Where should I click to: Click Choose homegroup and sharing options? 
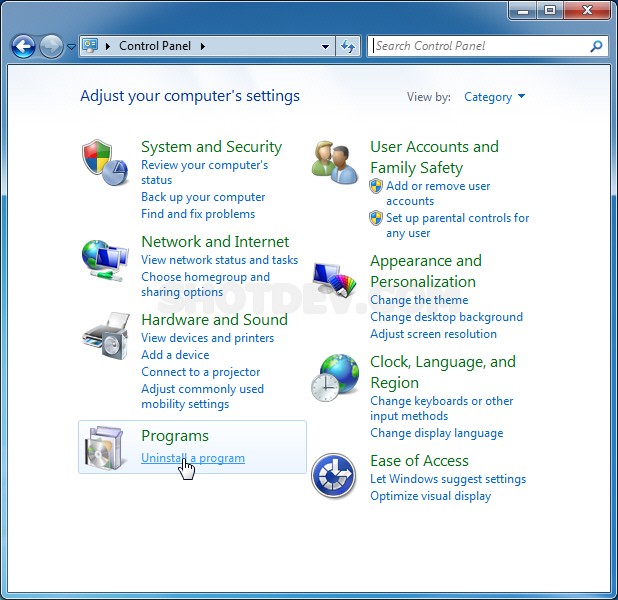[x=205, y=284]
